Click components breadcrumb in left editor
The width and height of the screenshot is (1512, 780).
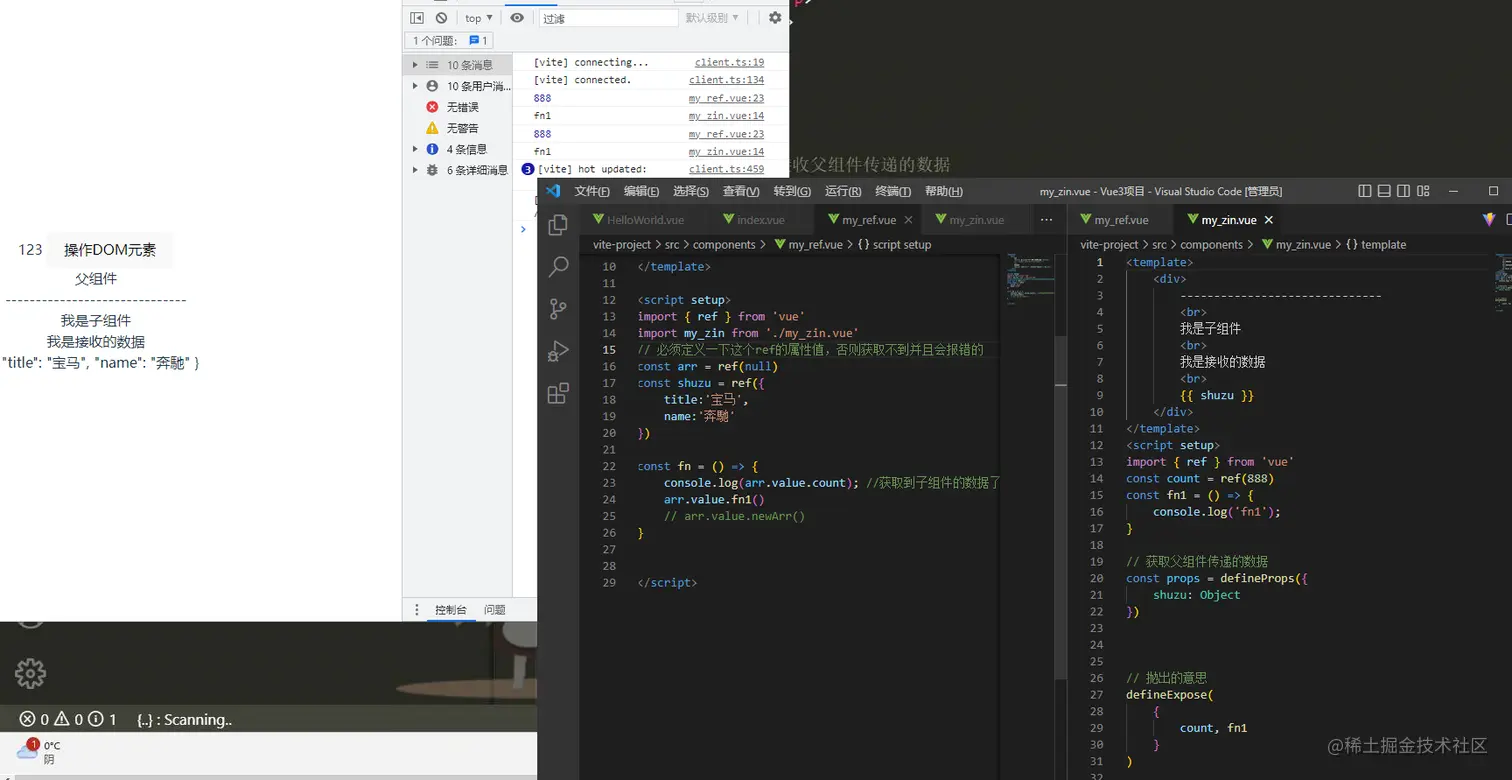coord(725,244)
